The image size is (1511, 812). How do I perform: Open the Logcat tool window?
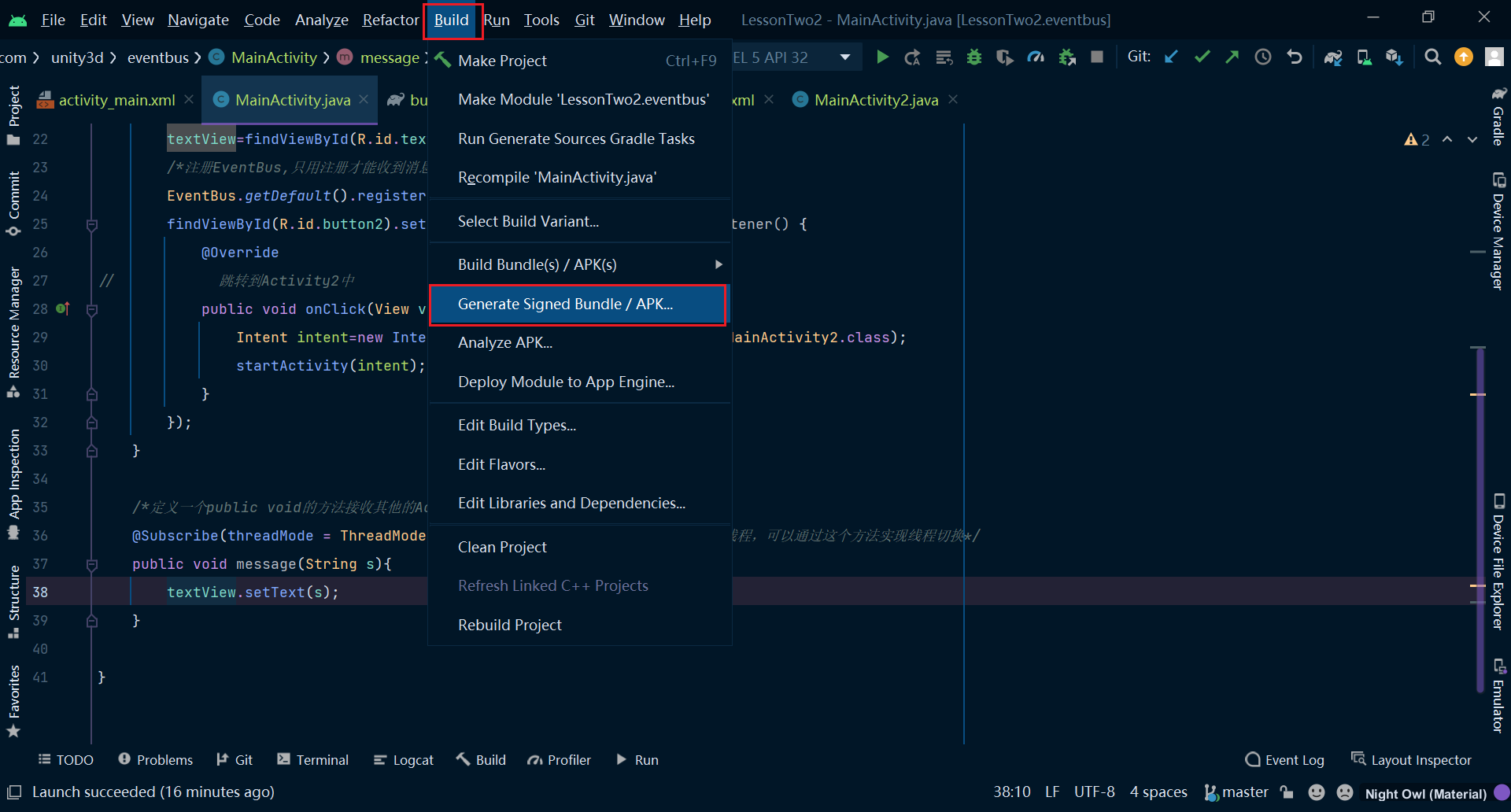[403, 760]
